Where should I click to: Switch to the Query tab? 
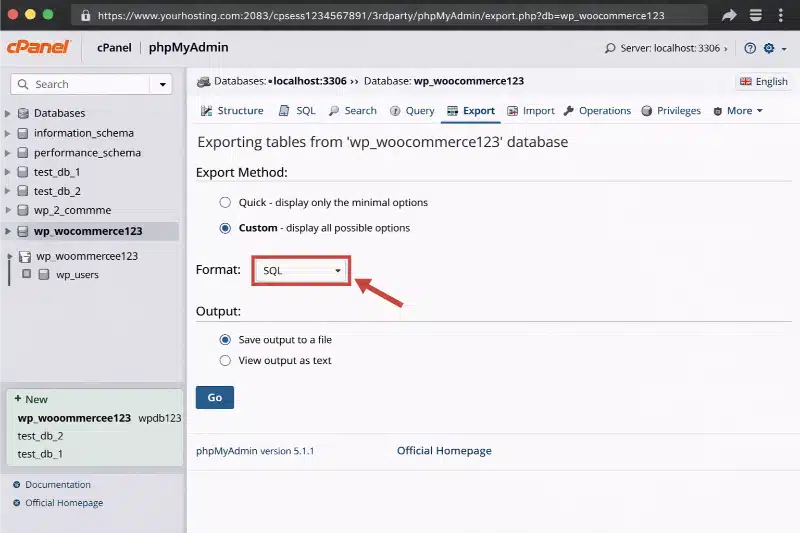coord(412,111)
